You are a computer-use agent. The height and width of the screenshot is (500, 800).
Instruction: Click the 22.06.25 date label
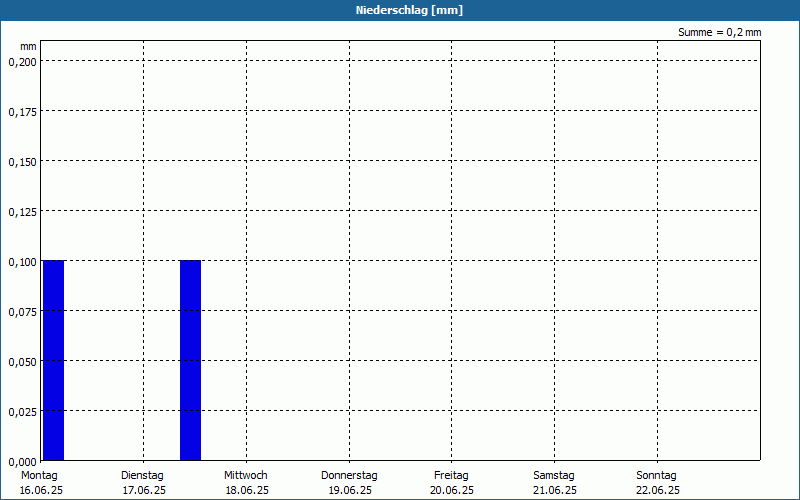[x=658, y=490]
